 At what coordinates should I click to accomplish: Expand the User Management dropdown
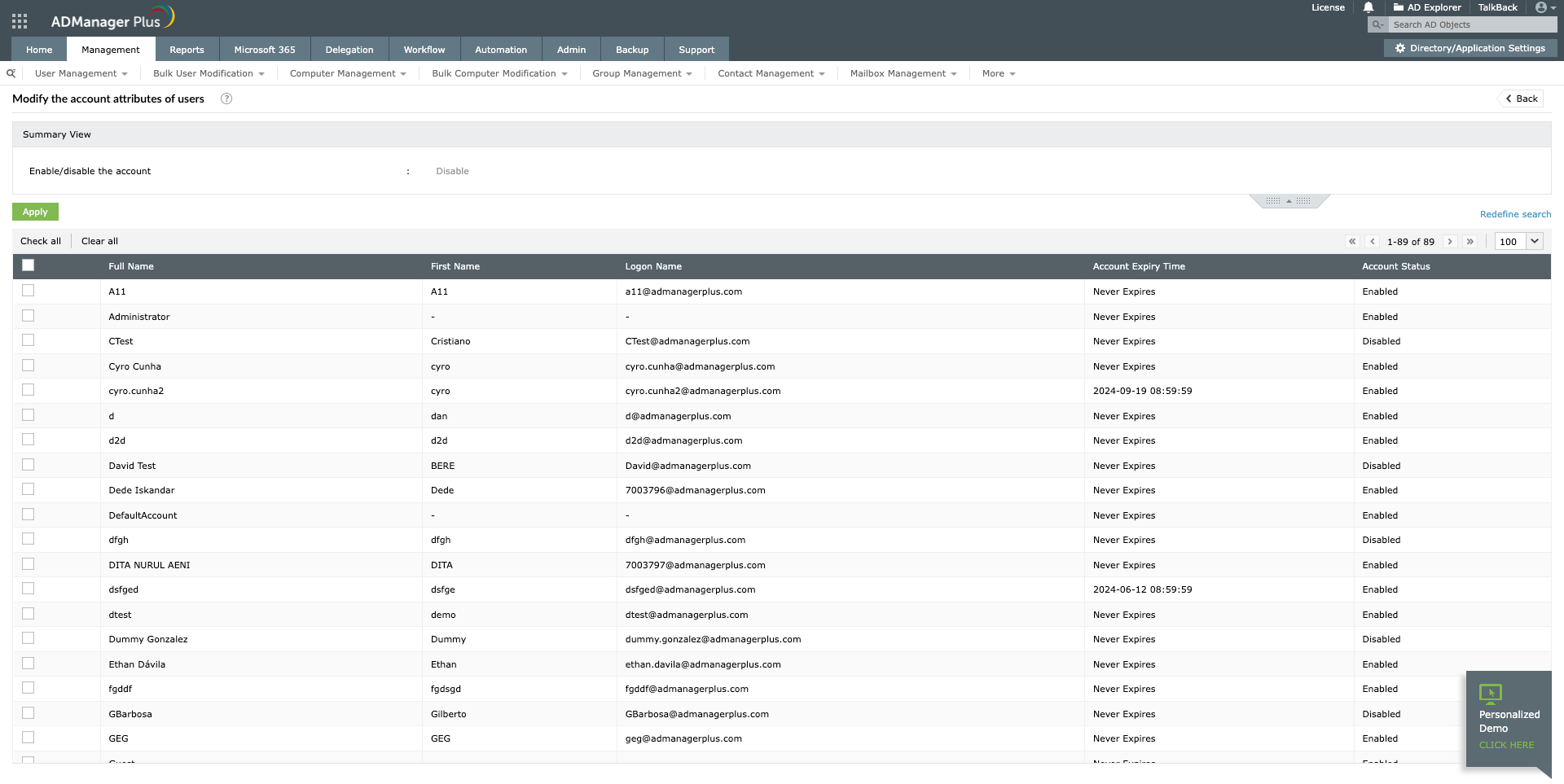(x=81, y=73)
